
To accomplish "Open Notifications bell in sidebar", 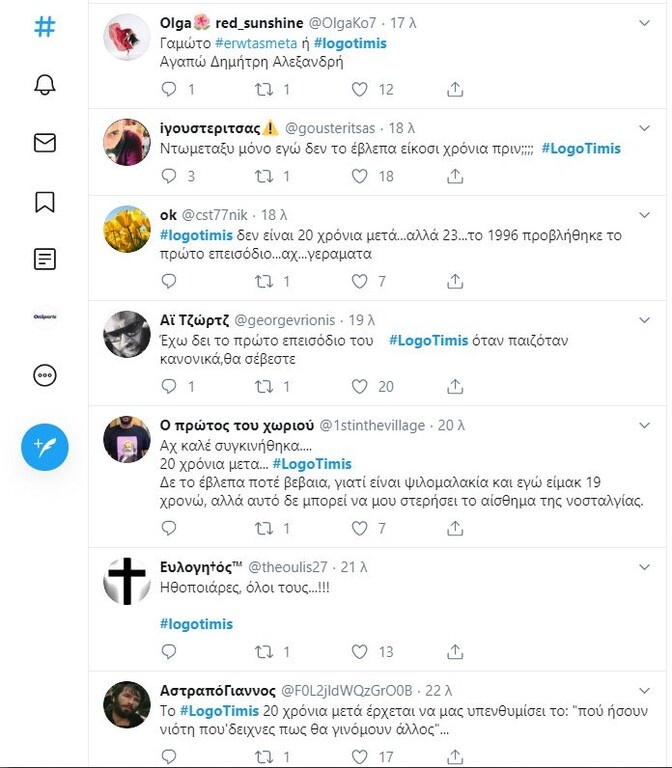I will 44,85.
